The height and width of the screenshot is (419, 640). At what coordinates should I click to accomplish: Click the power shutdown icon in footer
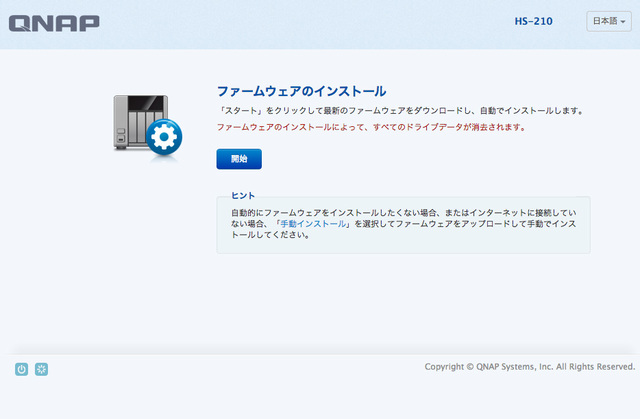pyautogui.click(x=21, y=369)
